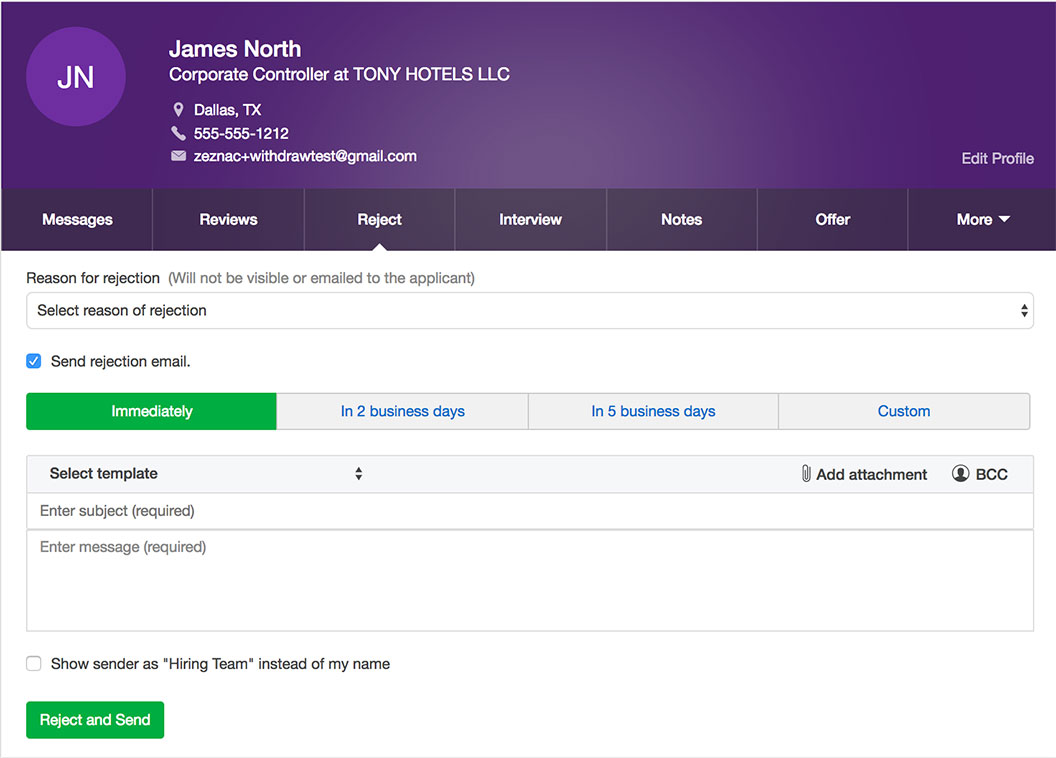This screenshot has width=1056, height=758.
Task: Uncheck the Send rejection email checkbox
Action: pos(34,361)
